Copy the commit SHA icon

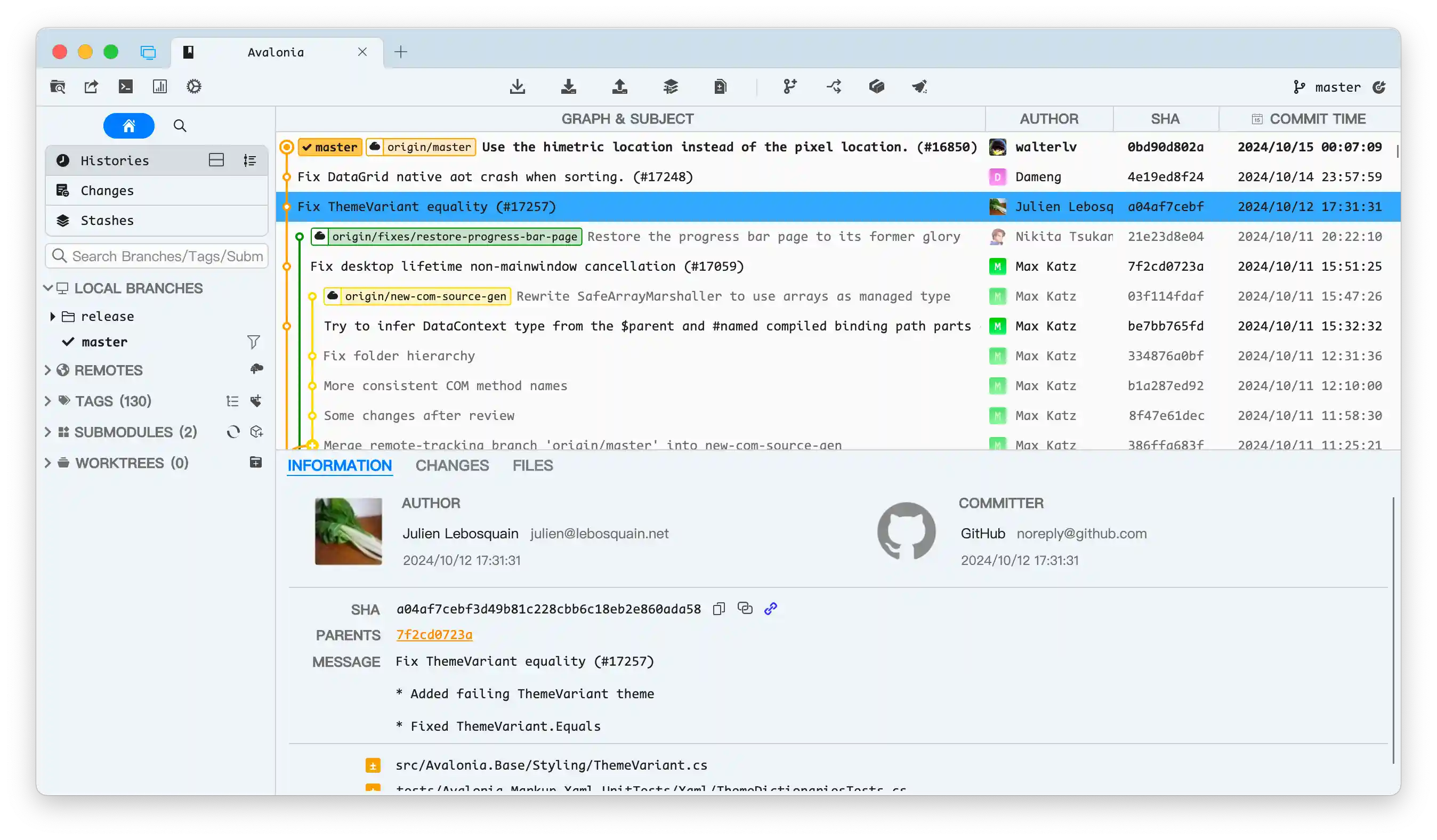click(x=719, y=609)
